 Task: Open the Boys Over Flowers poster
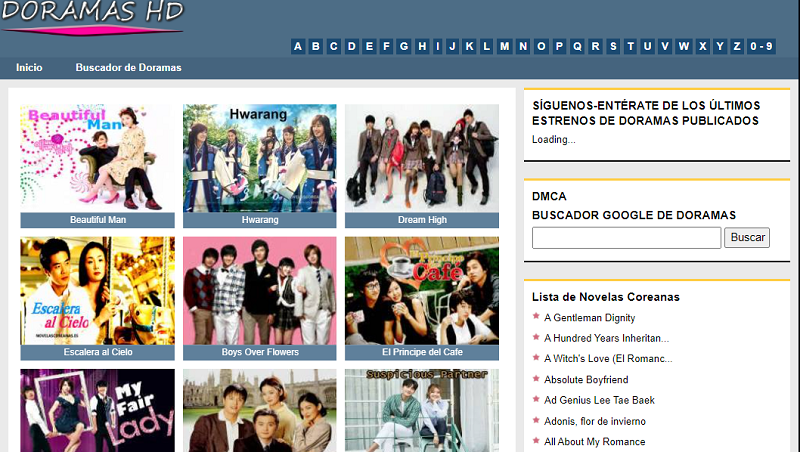click(260, 291)
